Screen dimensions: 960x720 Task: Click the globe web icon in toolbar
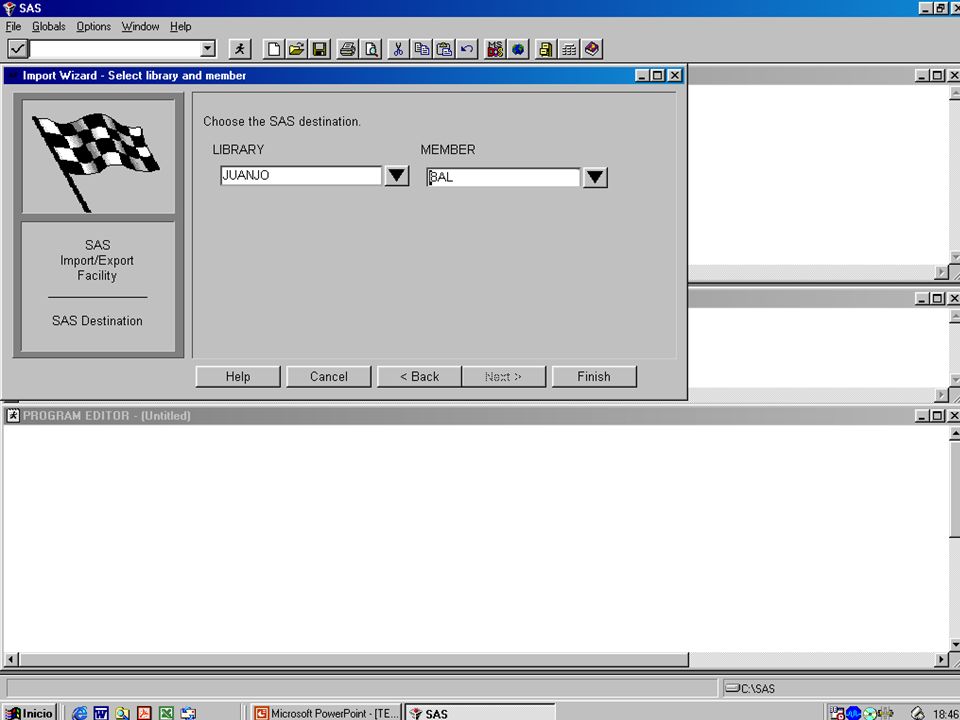518,49
